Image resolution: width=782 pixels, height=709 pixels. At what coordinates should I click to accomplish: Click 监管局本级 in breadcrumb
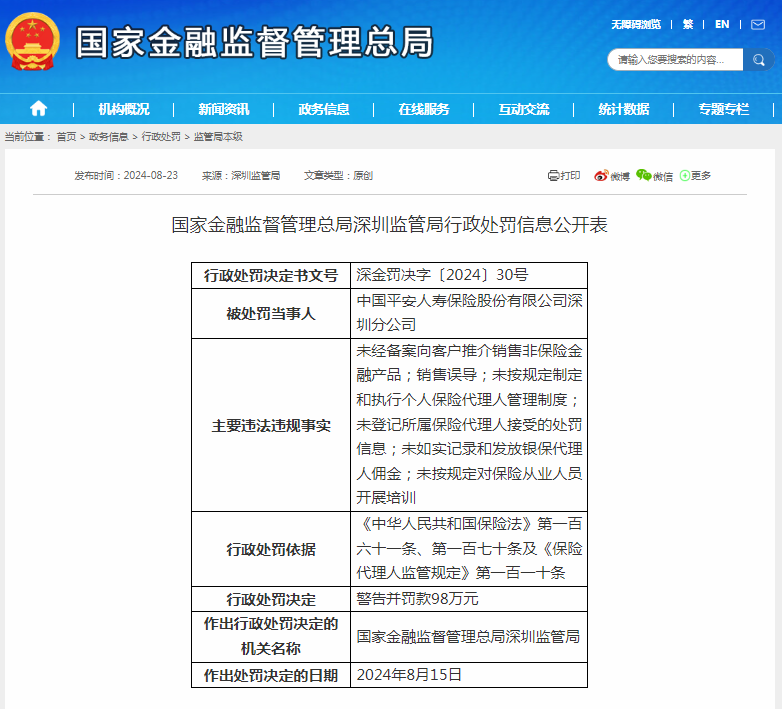pyautogui.click(x=218, y=137)
